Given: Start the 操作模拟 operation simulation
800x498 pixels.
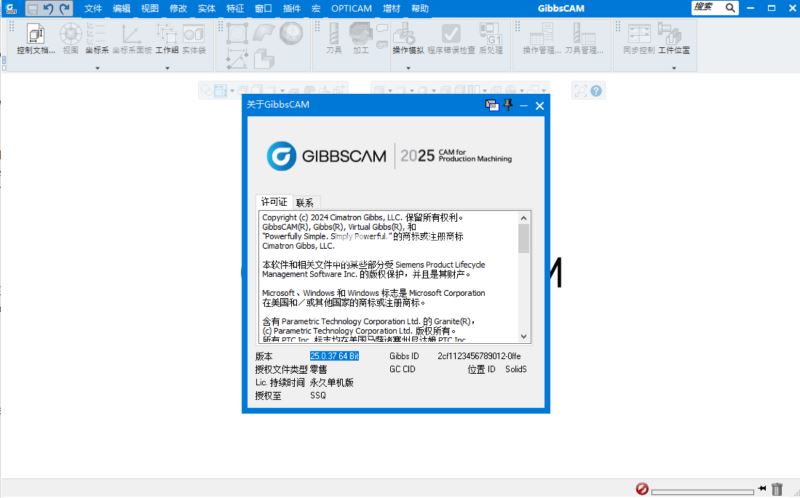Looking at the screenshot, I should click(x=408, y=38).
